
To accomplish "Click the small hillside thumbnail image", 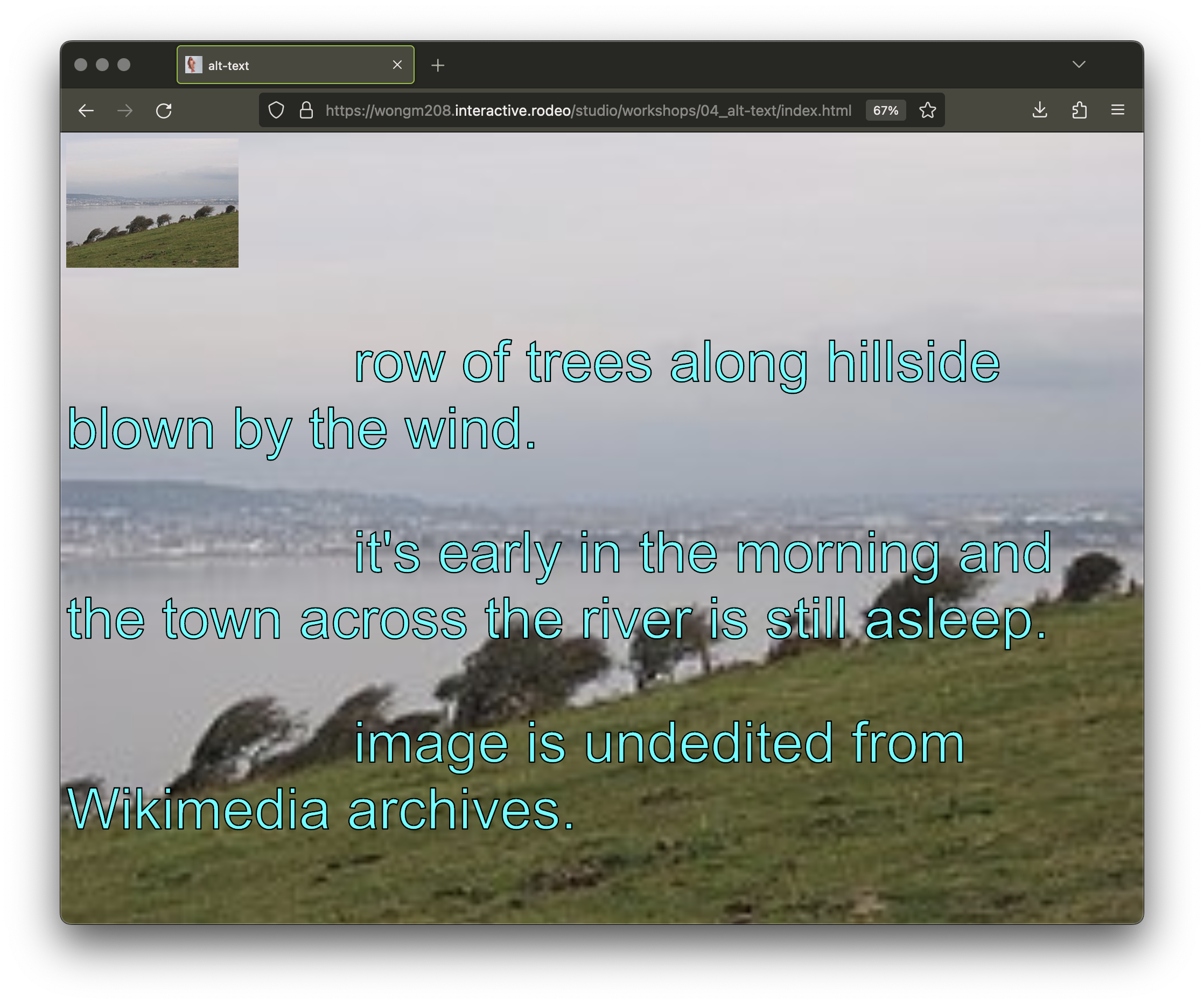I will 152,203.
